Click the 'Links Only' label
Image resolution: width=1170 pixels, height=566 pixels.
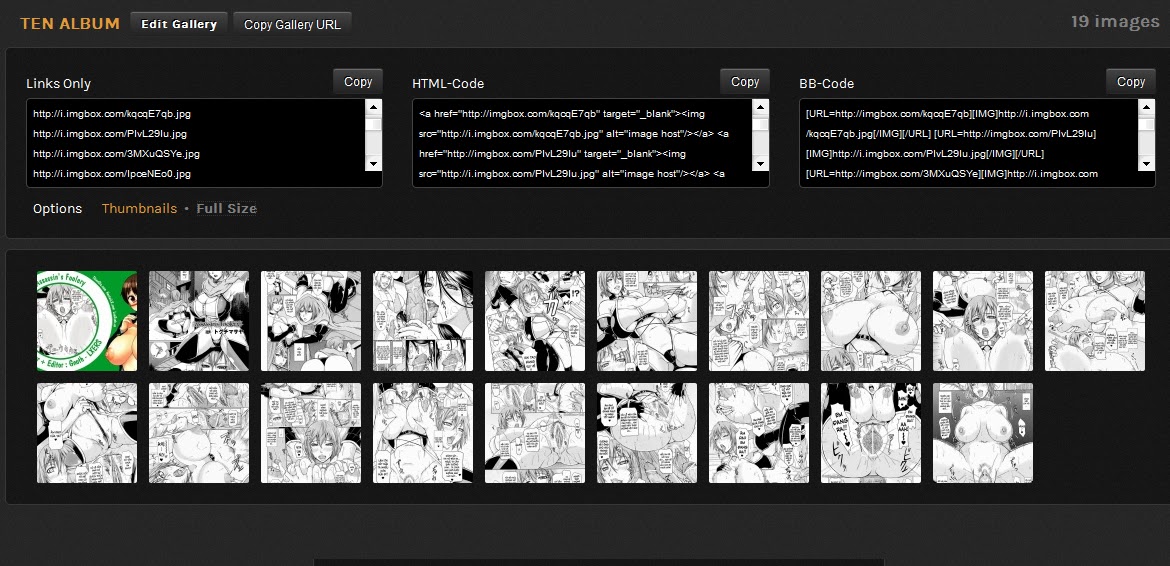[58, 84]
